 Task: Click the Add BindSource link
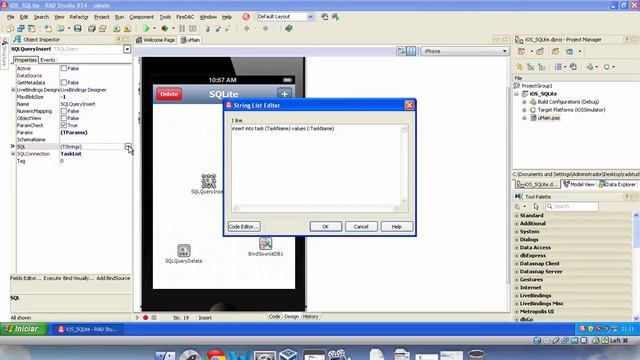click(113, 278)
